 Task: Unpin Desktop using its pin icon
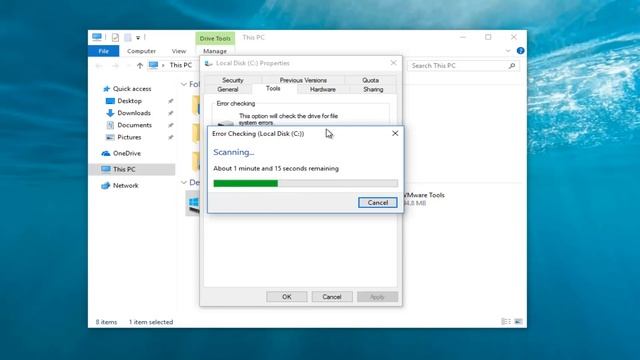coord(171,101)
